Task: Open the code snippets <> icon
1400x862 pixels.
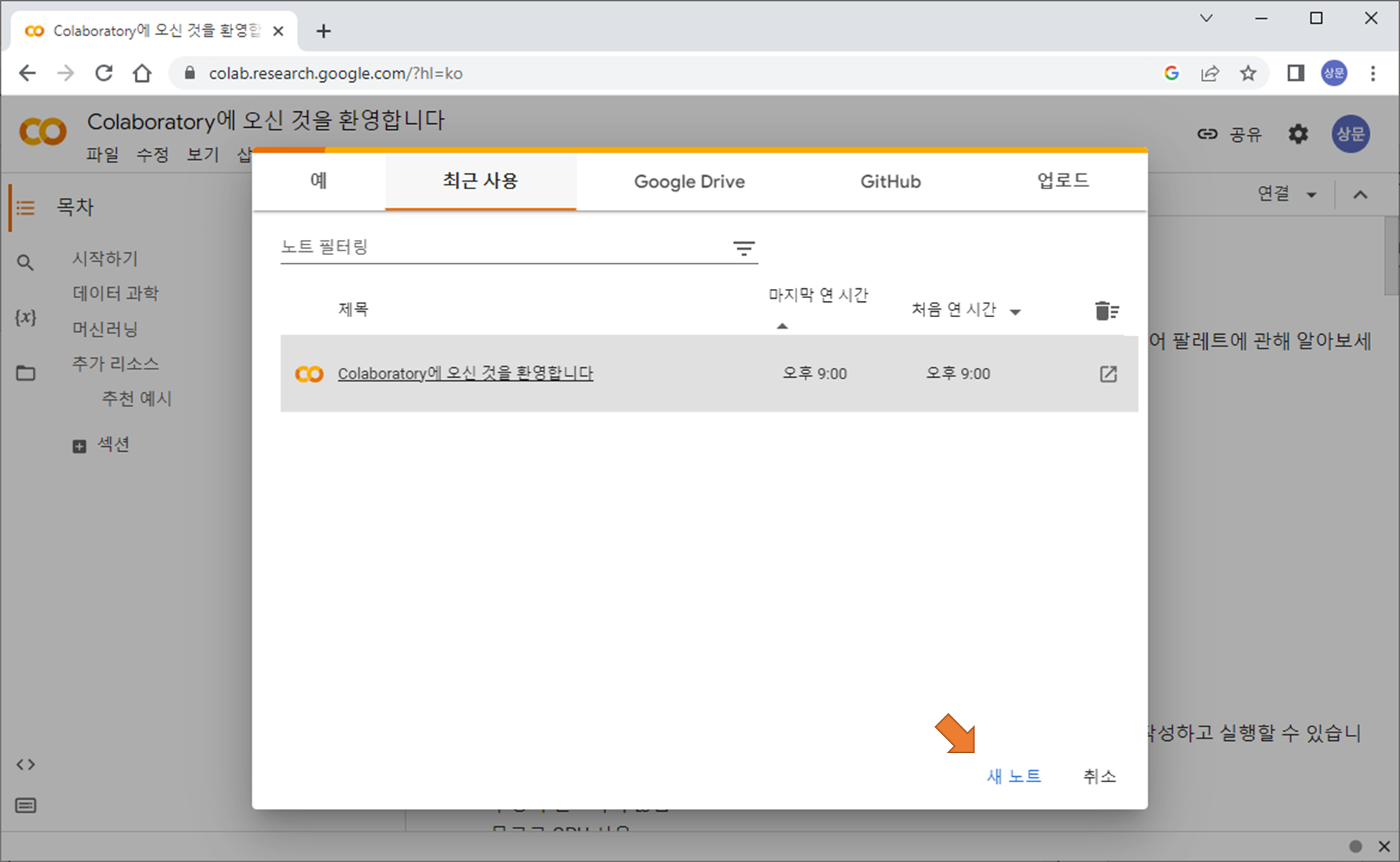Action: click(x=26, y=764)
